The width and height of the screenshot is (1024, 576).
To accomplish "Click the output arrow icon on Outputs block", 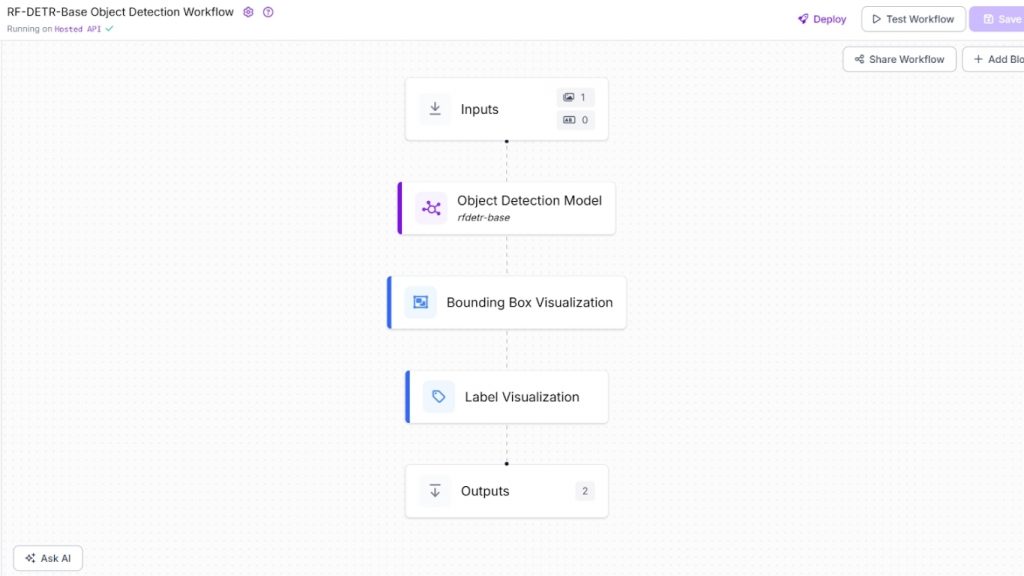I will click(x=435, y=490).
